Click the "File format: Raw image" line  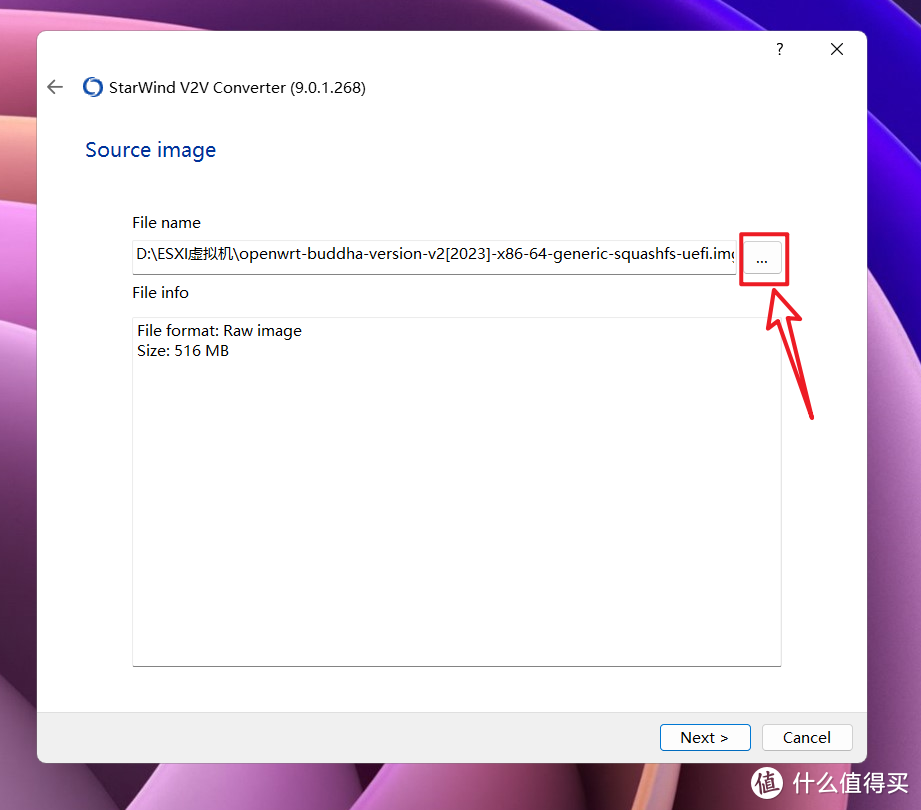pyautogui.click(x=219, y=331)
